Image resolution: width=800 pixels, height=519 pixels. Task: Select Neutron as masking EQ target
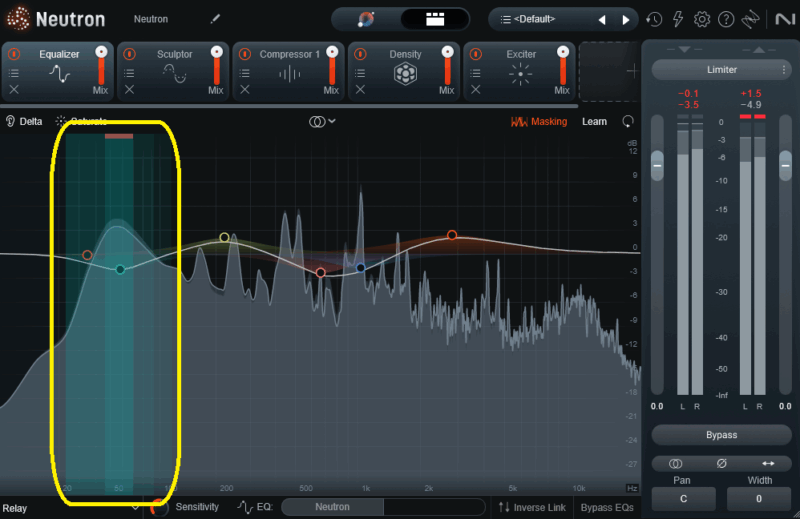click(x=332, y=507)
